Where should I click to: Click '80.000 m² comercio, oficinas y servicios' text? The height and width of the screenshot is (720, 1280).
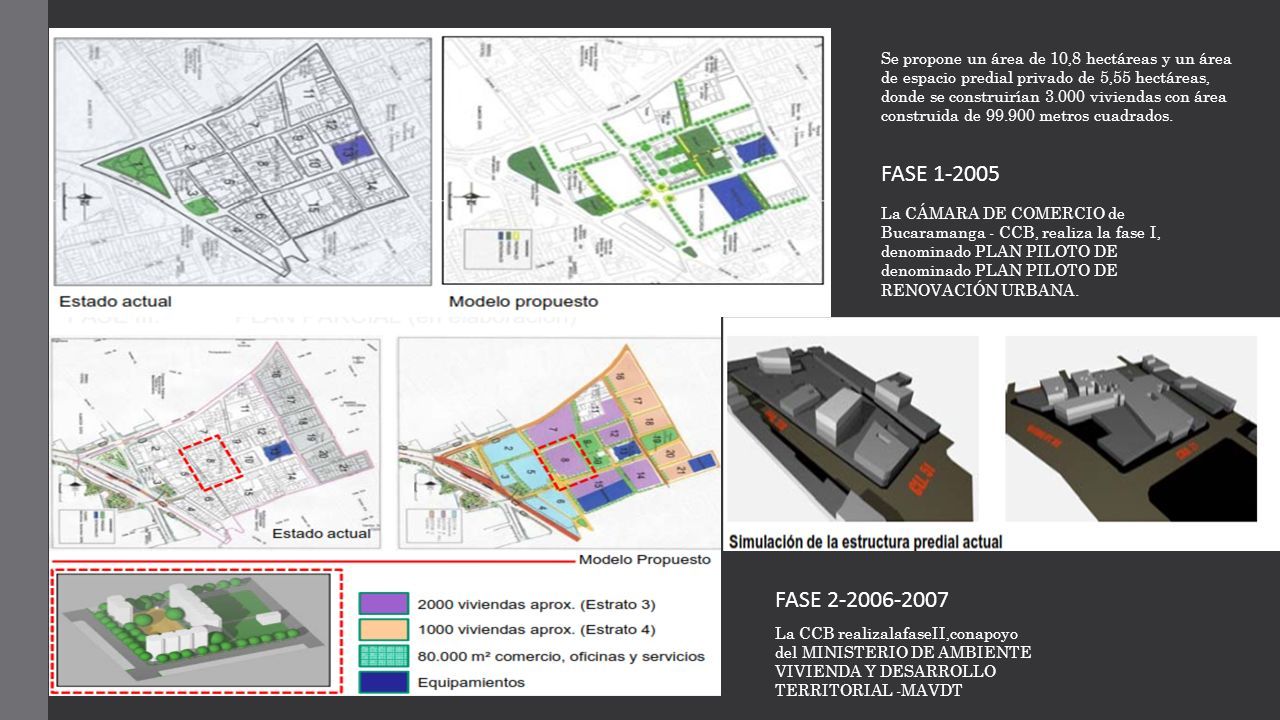click(561, 657)
